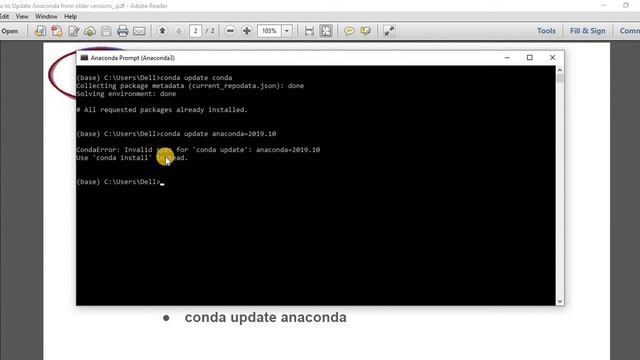The height and width of the screenshot is (360, 640).
Task: Click the zoom value field showing 103%
Action: click(269, 31)
